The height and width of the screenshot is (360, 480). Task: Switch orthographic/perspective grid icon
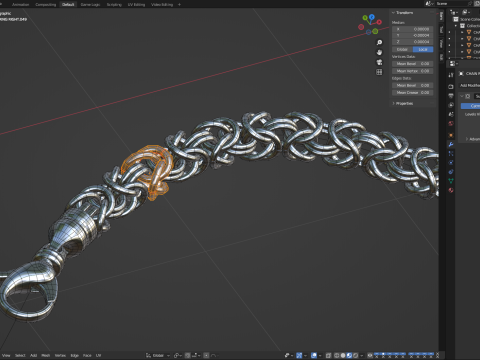click(x=379, y=72)
